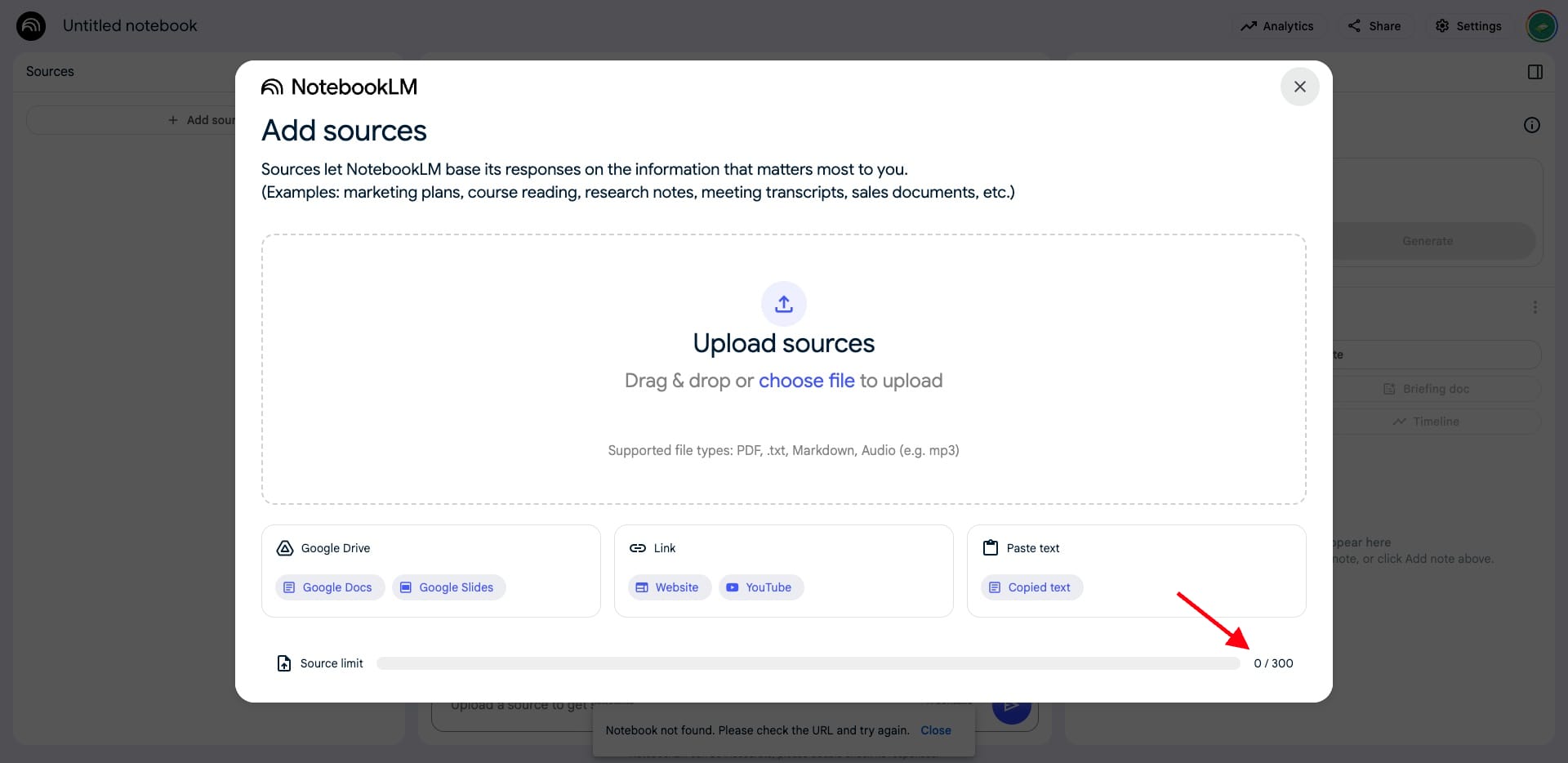1568x763 pixels.
Task: Open the user profile avatar
Action: [x=1541, y=26]
